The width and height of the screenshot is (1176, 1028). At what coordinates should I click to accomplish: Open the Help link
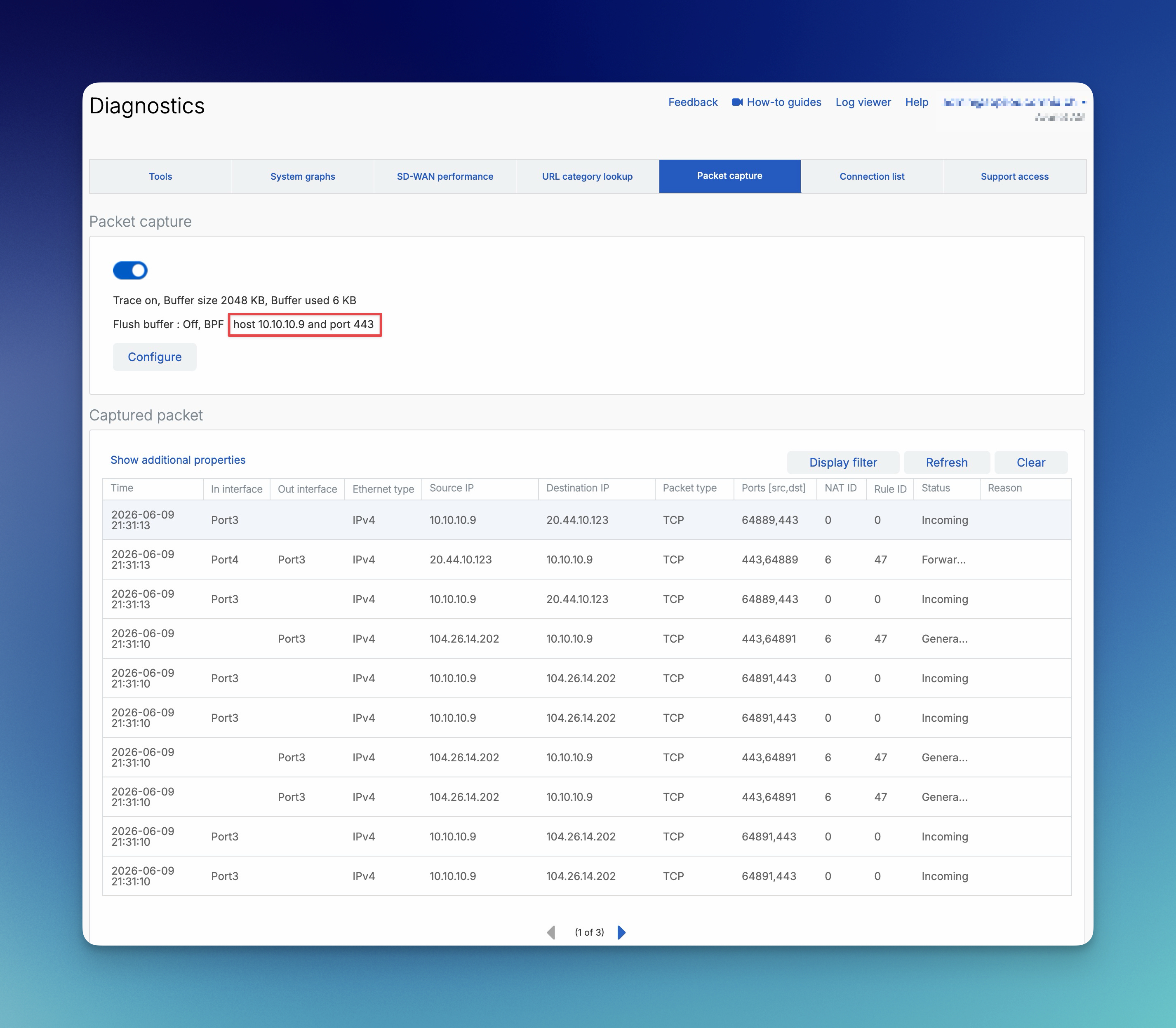point(917,102)
